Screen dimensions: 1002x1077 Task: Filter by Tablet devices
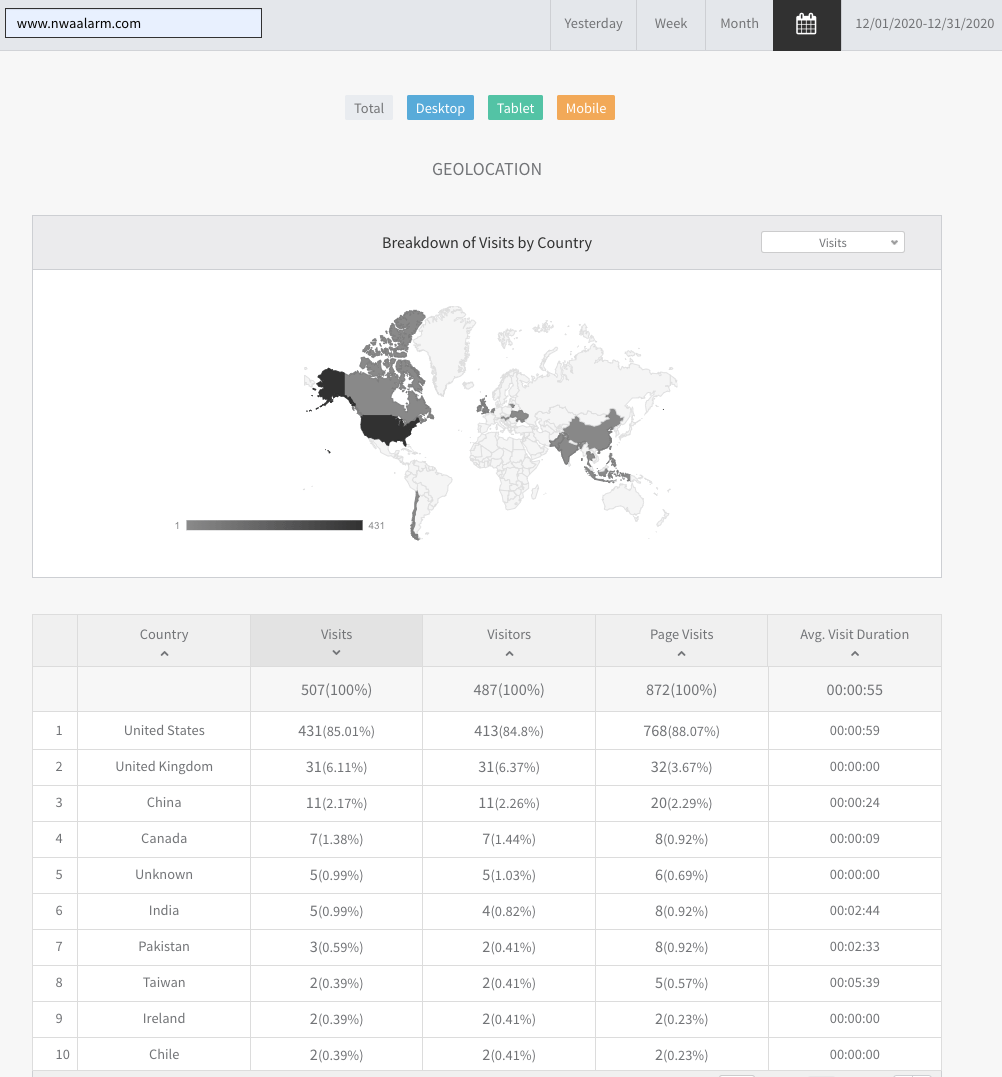pyautogui.click(x=515, y=108)
